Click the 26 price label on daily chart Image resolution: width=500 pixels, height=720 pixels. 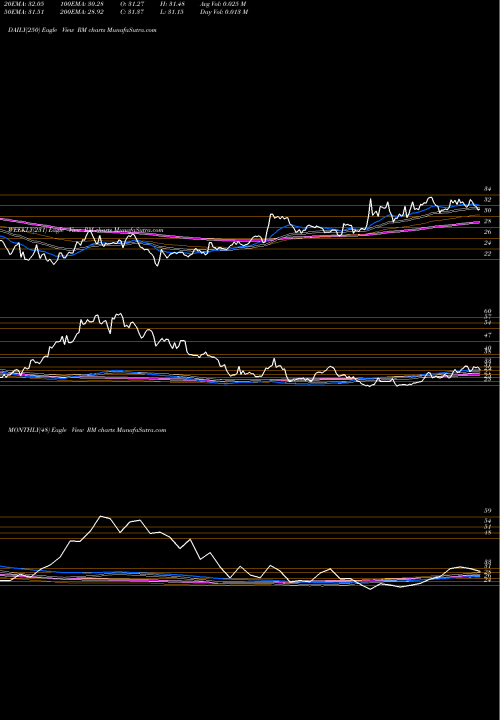[488, 232]
